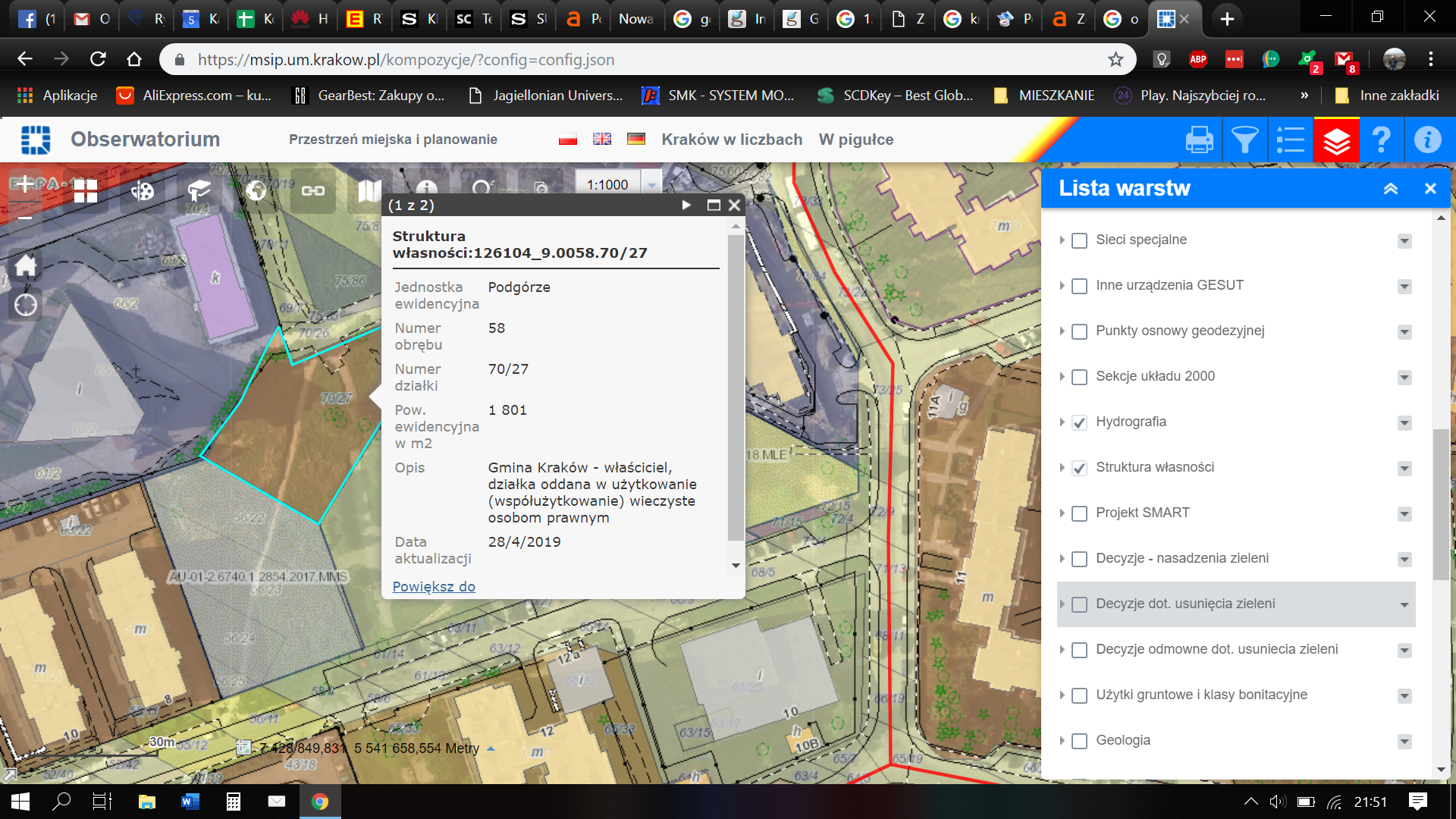Uncheck the Hydrografia layer checkbox
This screenshot has width=1456, height=819.
click(x=1079, y=422)
